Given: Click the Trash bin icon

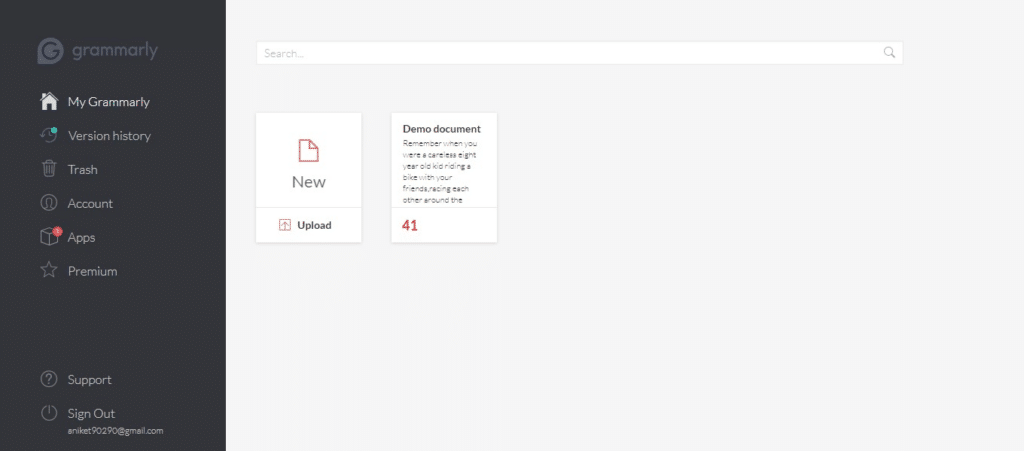Looking at the screenshot, I should [49, 168].
